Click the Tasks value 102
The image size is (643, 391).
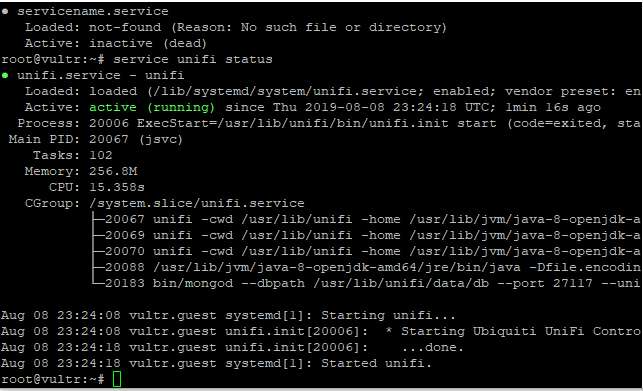100,155
